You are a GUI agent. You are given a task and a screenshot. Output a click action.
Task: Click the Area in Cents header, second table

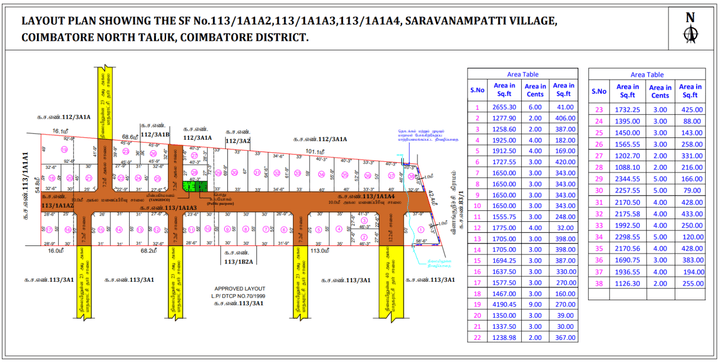[661, 90]
